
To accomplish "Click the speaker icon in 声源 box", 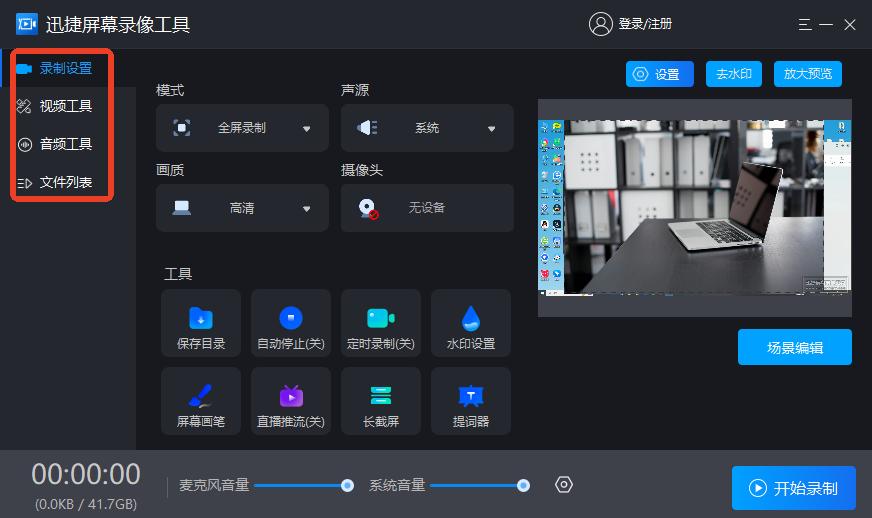I will click(367, 128).
